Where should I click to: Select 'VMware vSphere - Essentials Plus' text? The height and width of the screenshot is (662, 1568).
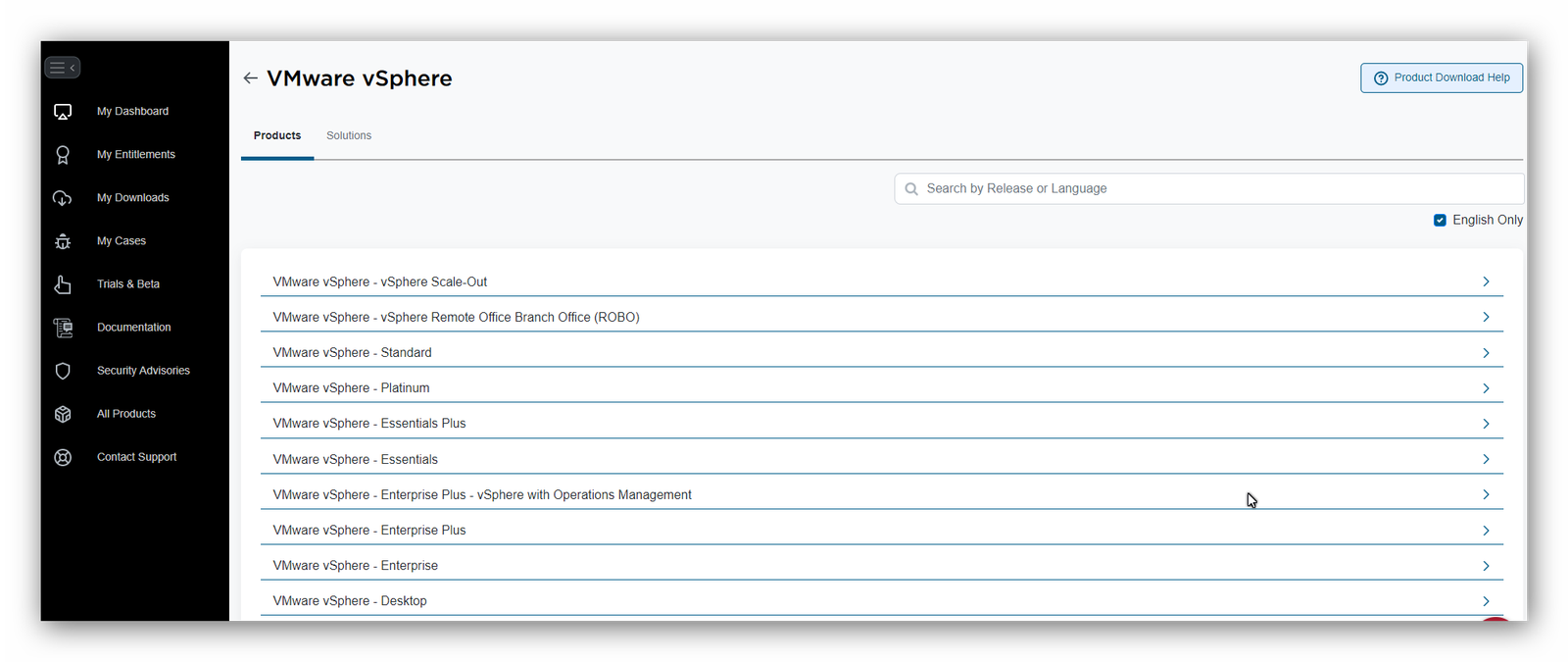click(369, 424)
